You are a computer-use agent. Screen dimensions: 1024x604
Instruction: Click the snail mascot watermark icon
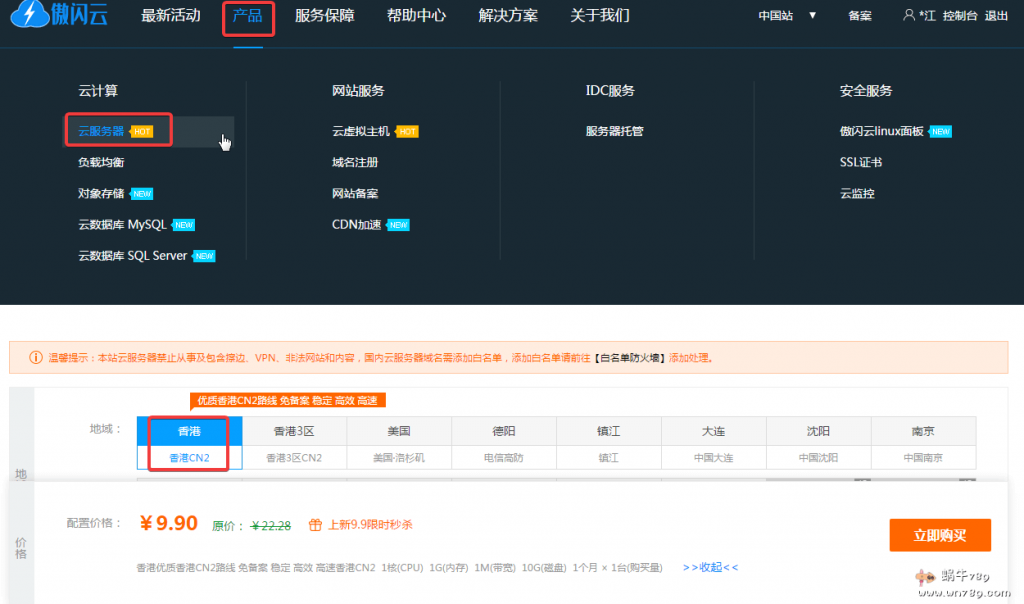(x=925, y=576)
